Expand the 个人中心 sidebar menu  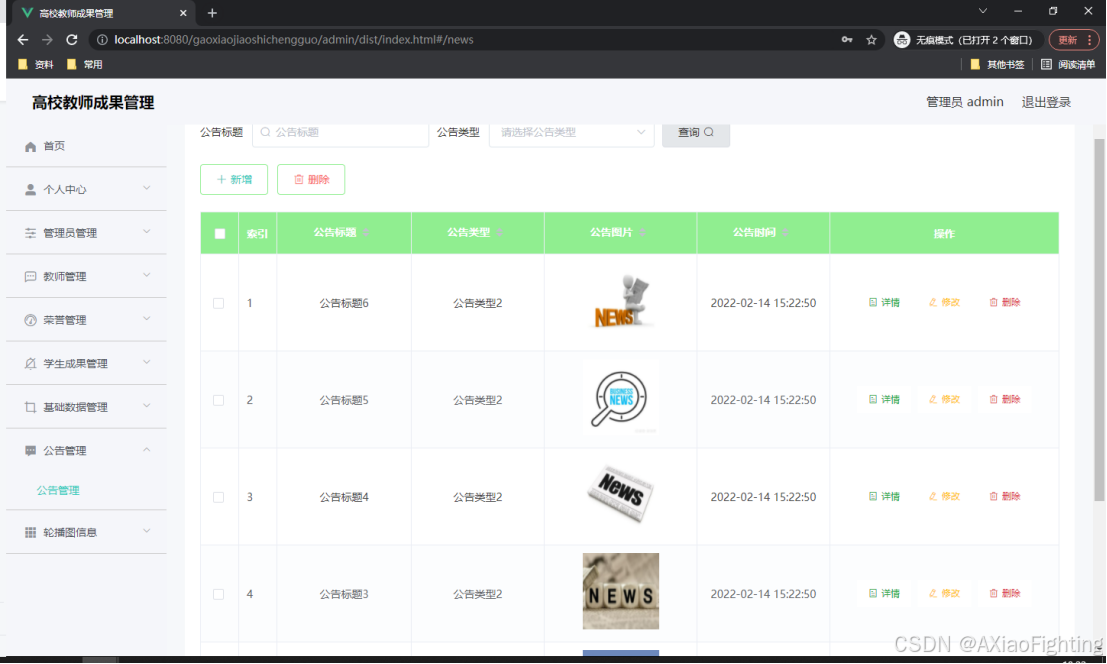pyautogui.click(x=86, y=189)
